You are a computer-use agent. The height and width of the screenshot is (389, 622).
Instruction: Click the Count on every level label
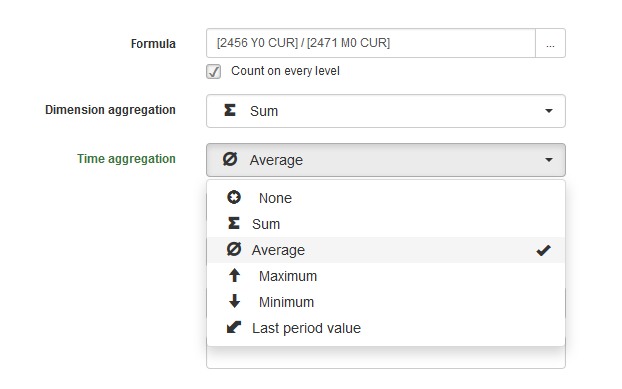click(x=285, y=71)
